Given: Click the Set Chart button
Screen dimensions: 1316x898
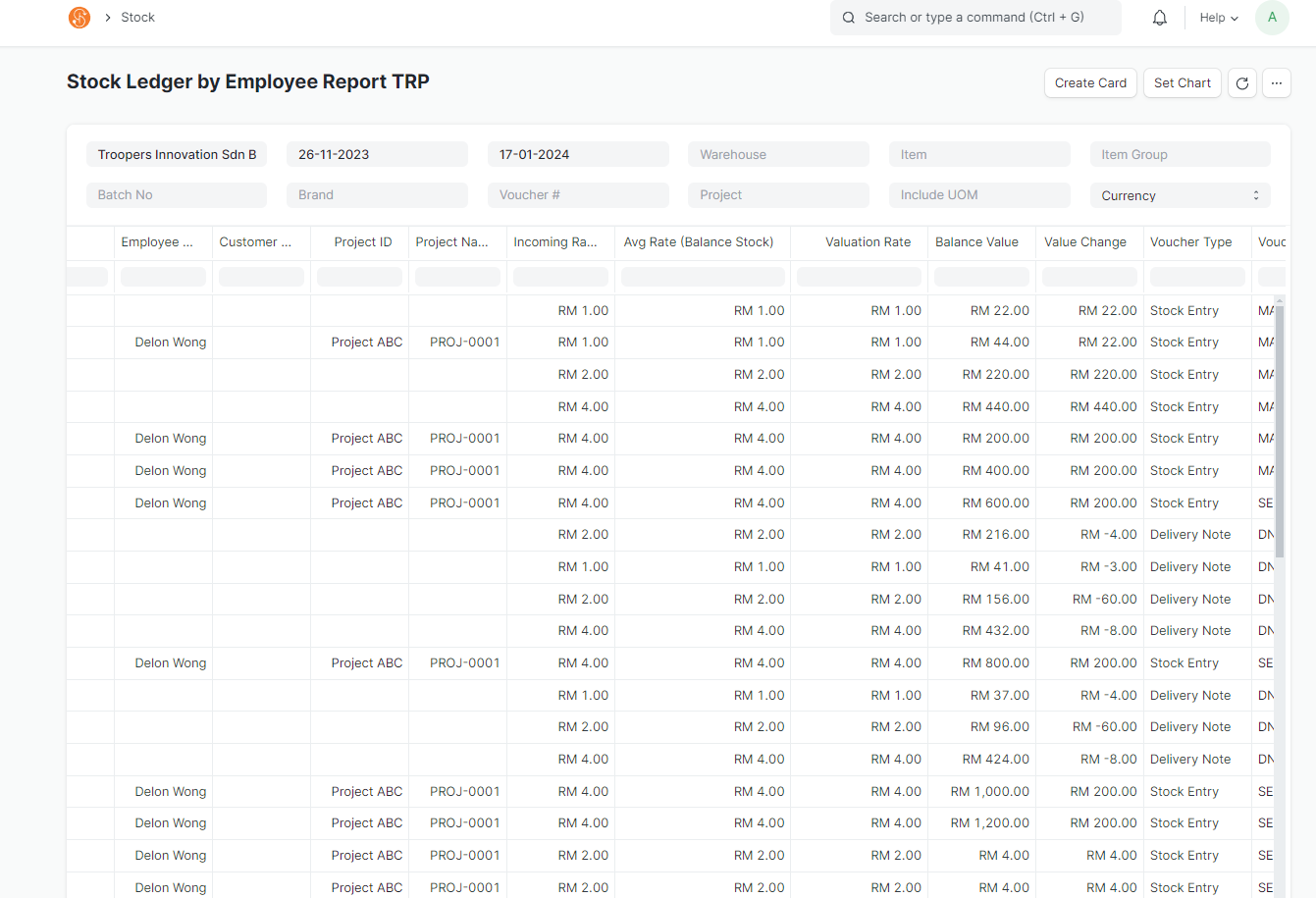Looking at the screenshot, I should click(x=1182, y=83).
